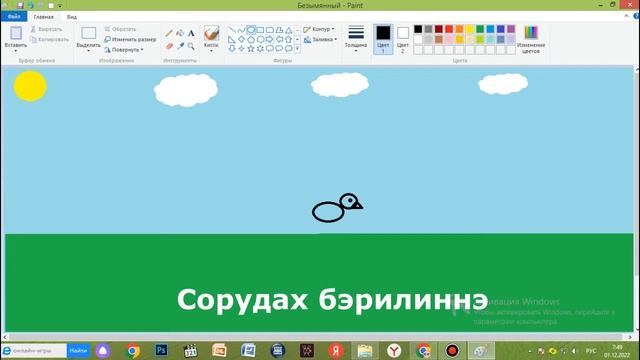Pick the Hexagon shape
The width and height of the screenshot is (640, 360).
(260, 39)
